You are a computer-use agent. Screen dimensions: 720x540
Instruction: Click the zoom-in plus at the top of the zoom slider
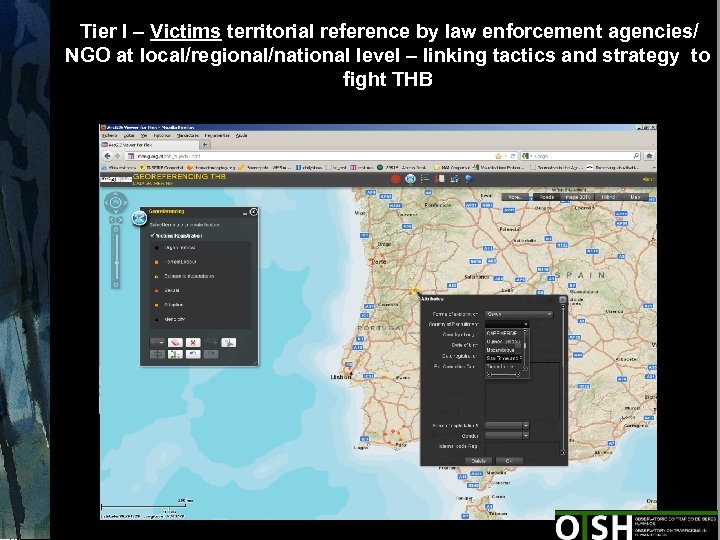116,229
